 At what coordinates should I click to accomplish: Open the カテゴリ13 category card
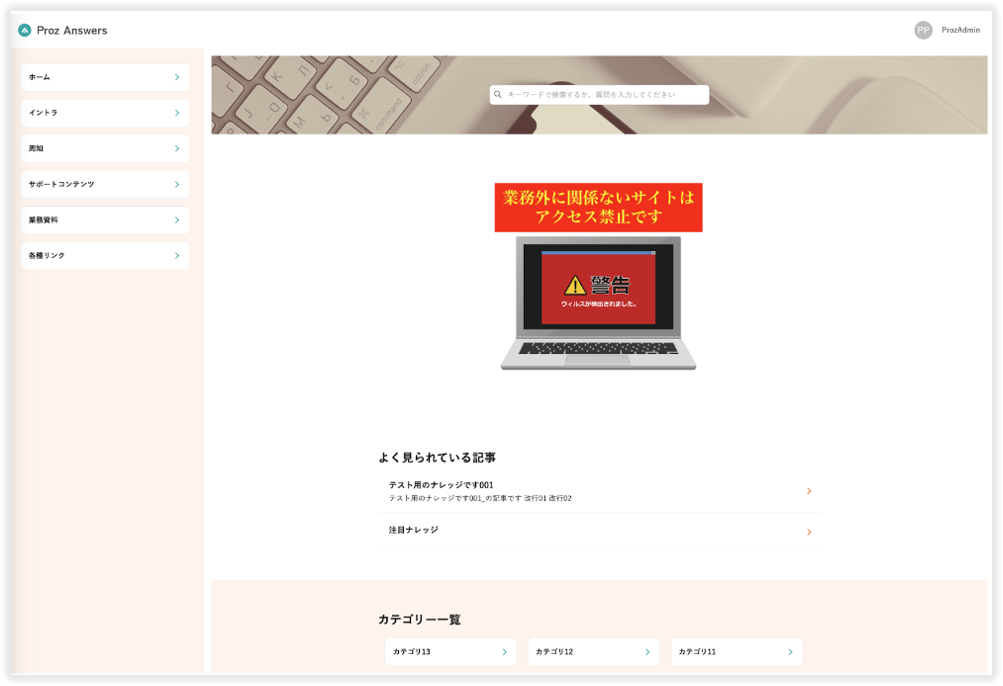(x=450, y=652)
